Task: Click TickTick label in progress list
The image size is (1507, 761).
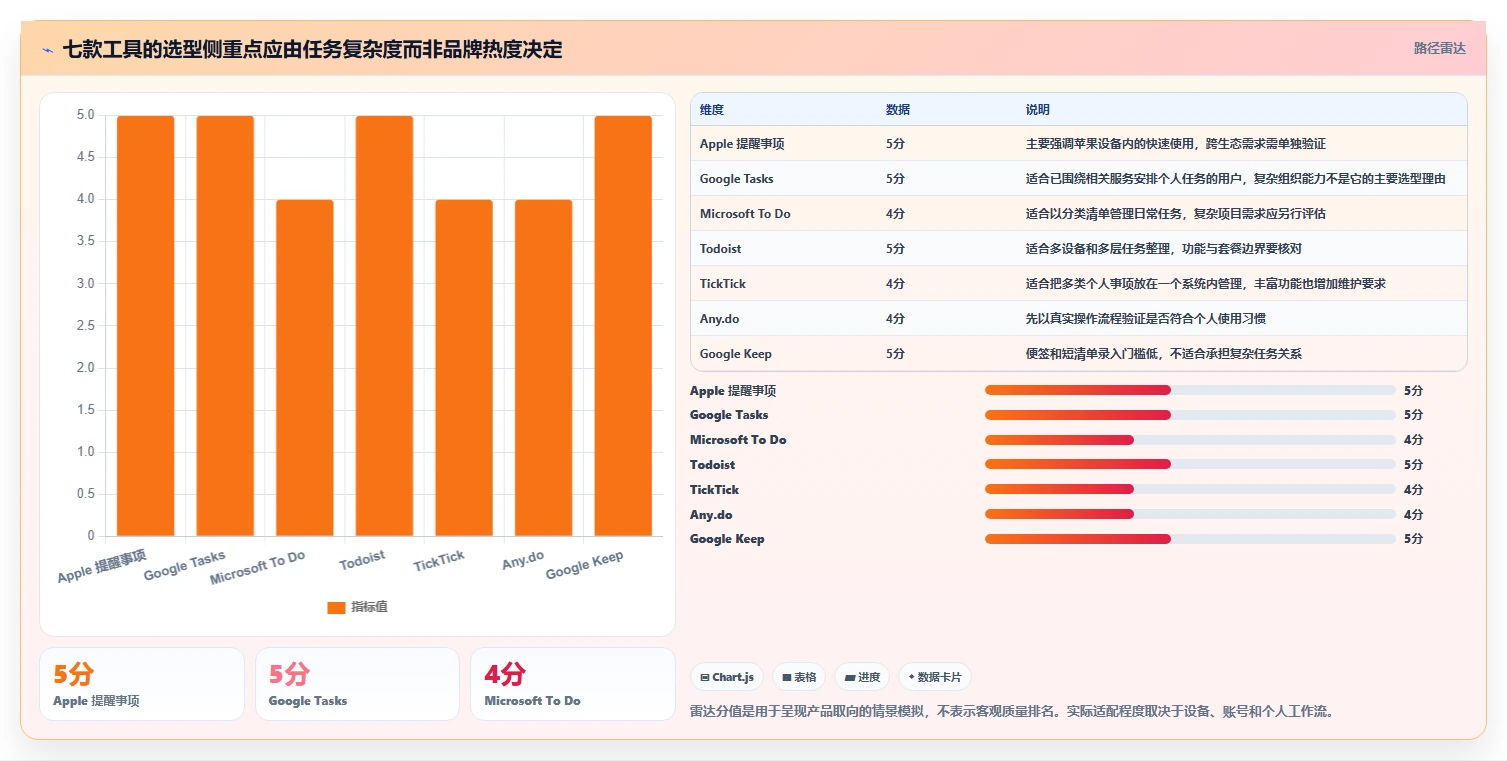Action: [x=714, y=490]
